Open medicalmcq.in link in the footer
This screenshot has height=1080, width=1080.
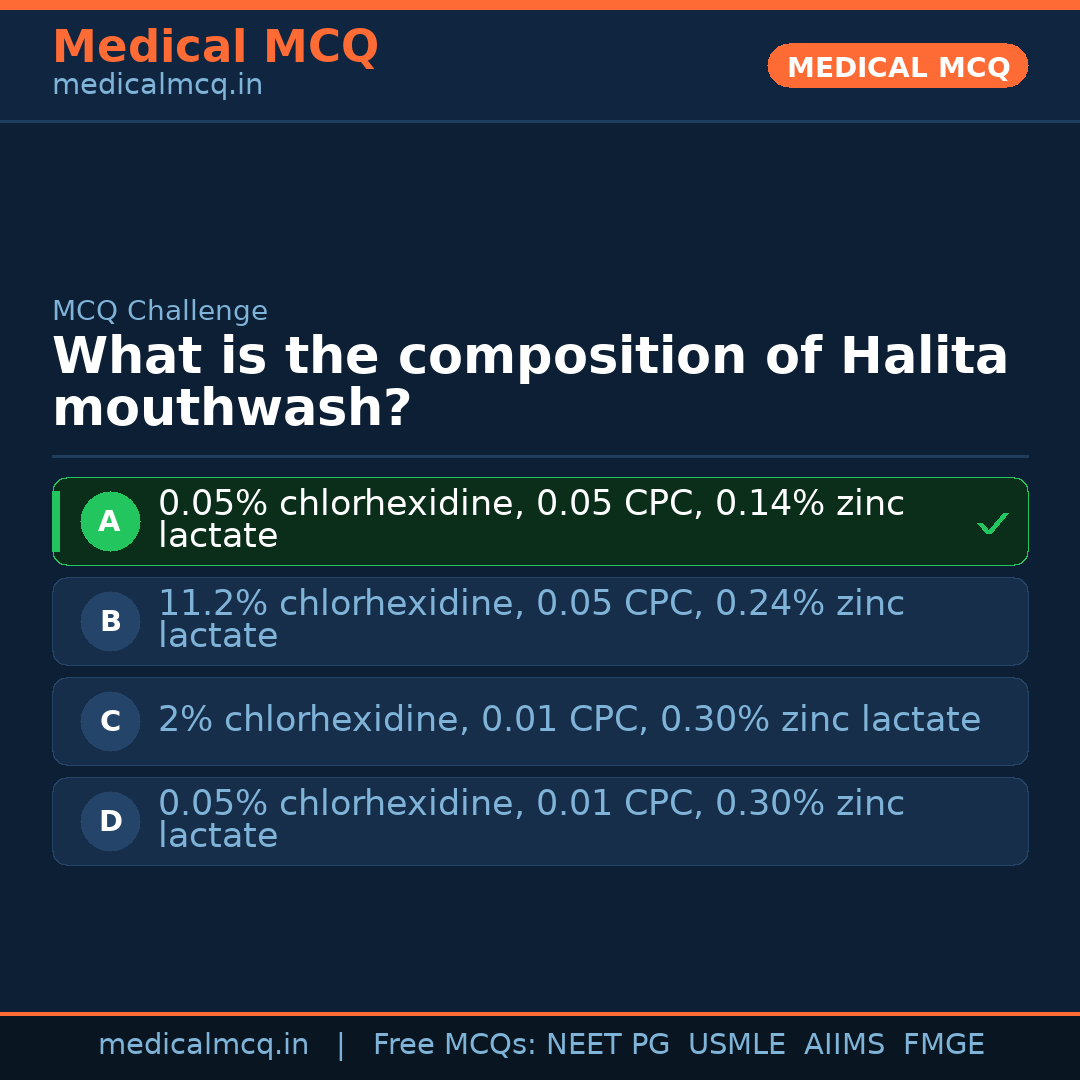pyautogui.click(x=203, y=1045)
